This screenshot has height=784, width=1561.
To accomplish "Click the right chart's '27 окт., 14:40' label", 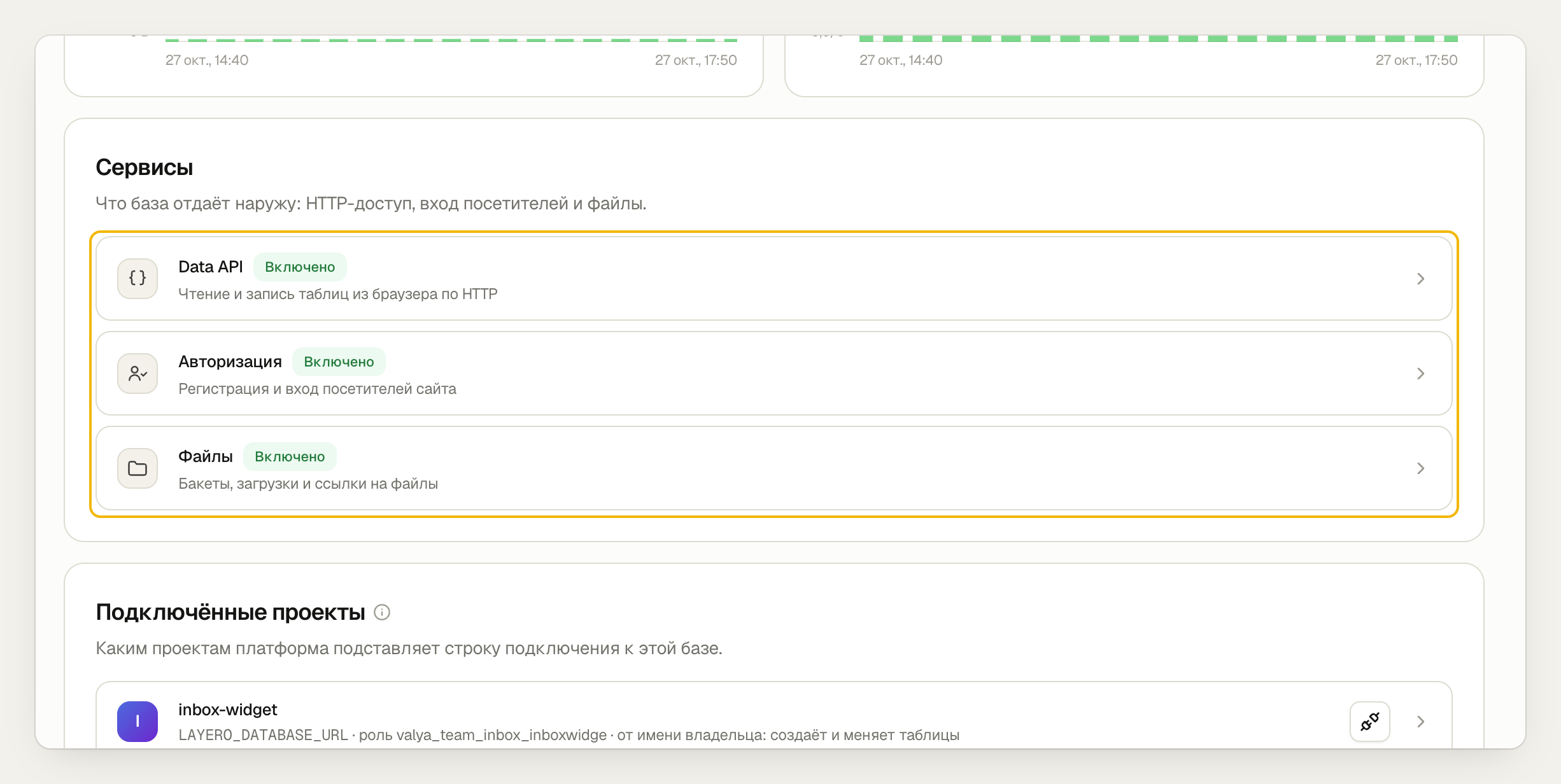I will pyautogui.click(x=901, y=60).
